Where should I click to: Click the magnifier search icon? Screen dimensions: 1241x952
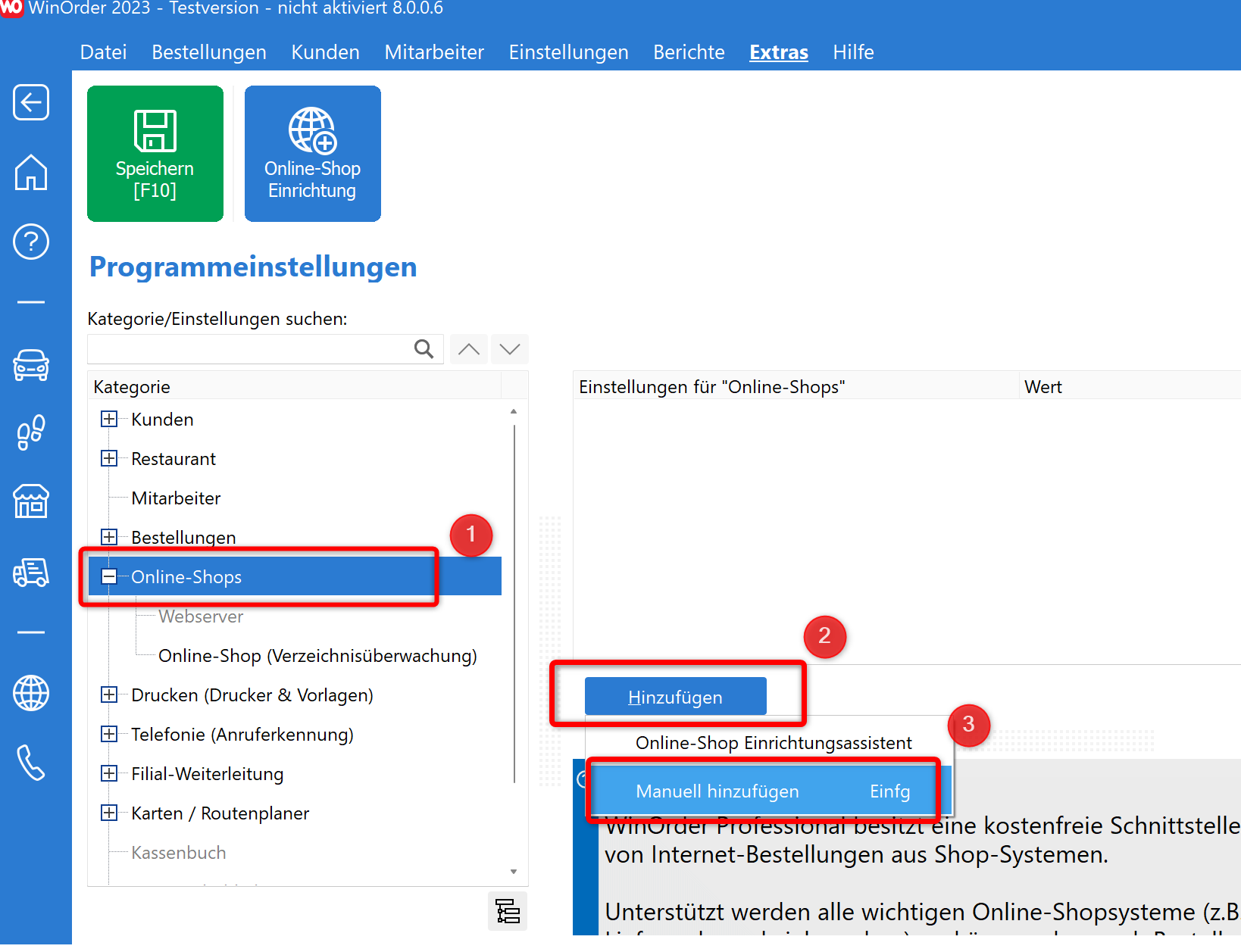tap(424, 349)
